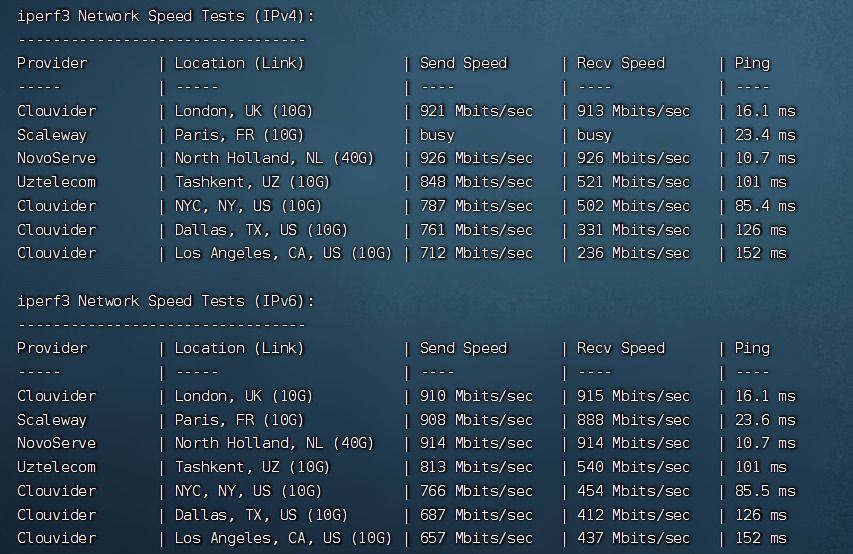Click the IPv4 iperf3 Network Speed Tests heading
The width and height of the screenshot is (853, 554).
point(166,16)
